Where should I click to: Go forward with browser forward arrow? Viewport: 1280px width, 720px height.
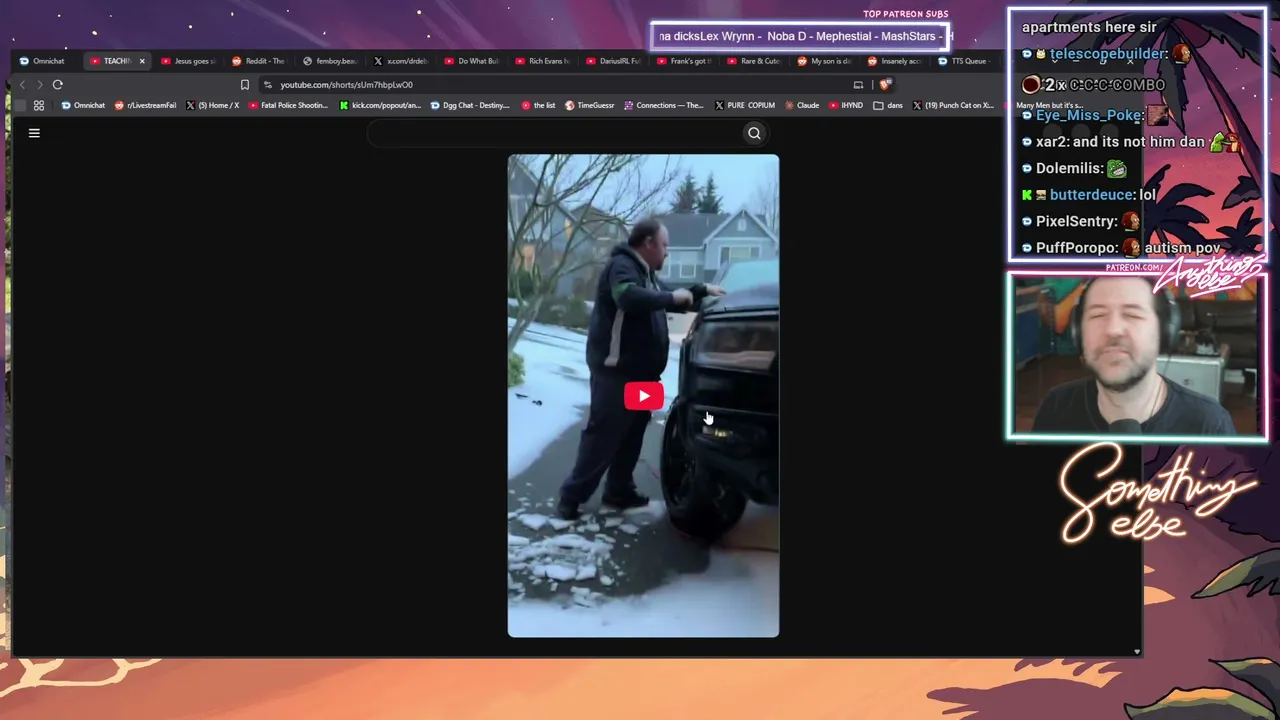pos(39,85)
